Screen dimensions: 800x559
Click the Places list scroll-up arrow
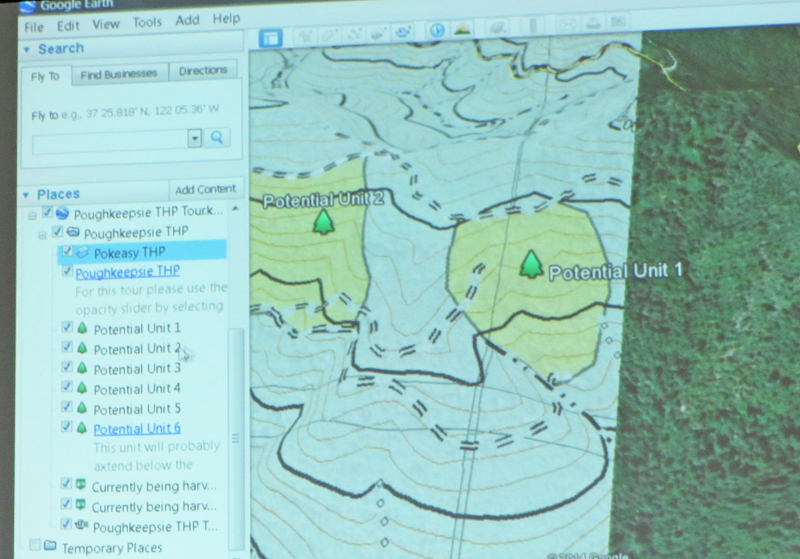click(x=235, y=209)
